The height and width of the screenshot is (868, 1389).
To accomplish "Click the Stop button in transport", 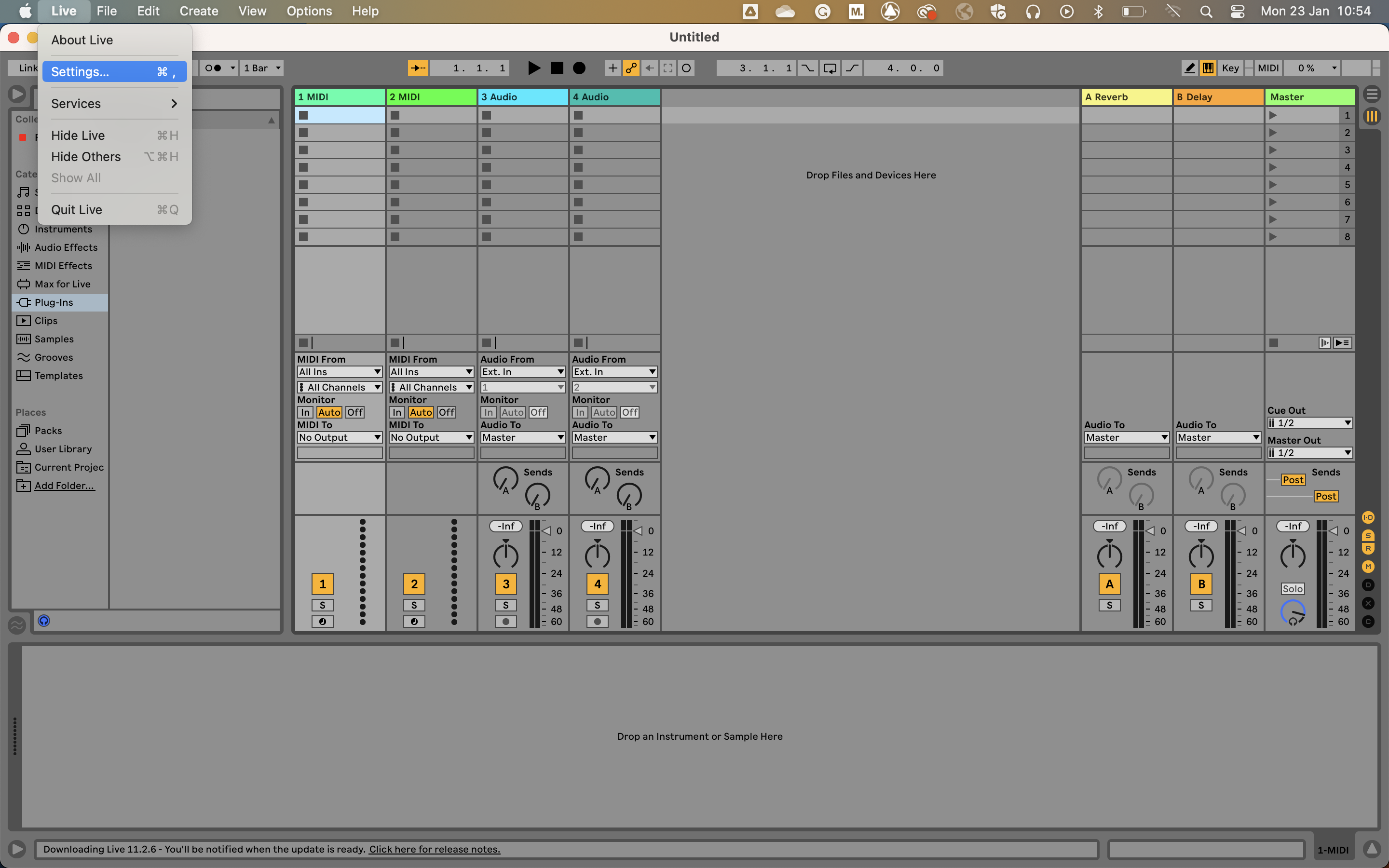I will click(557, 68).
